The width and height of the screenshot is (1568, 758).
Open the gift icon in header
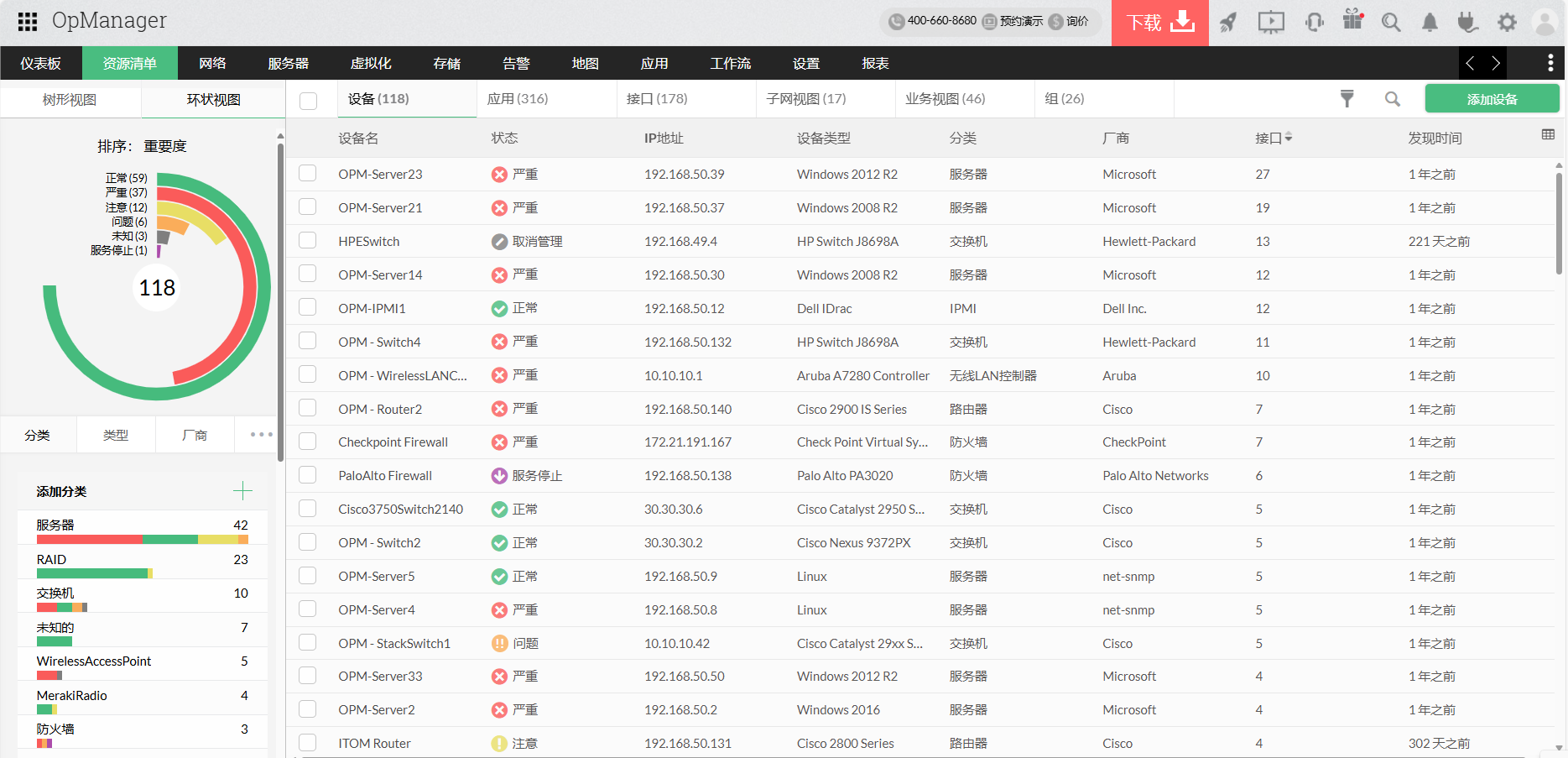[1352, 20]
